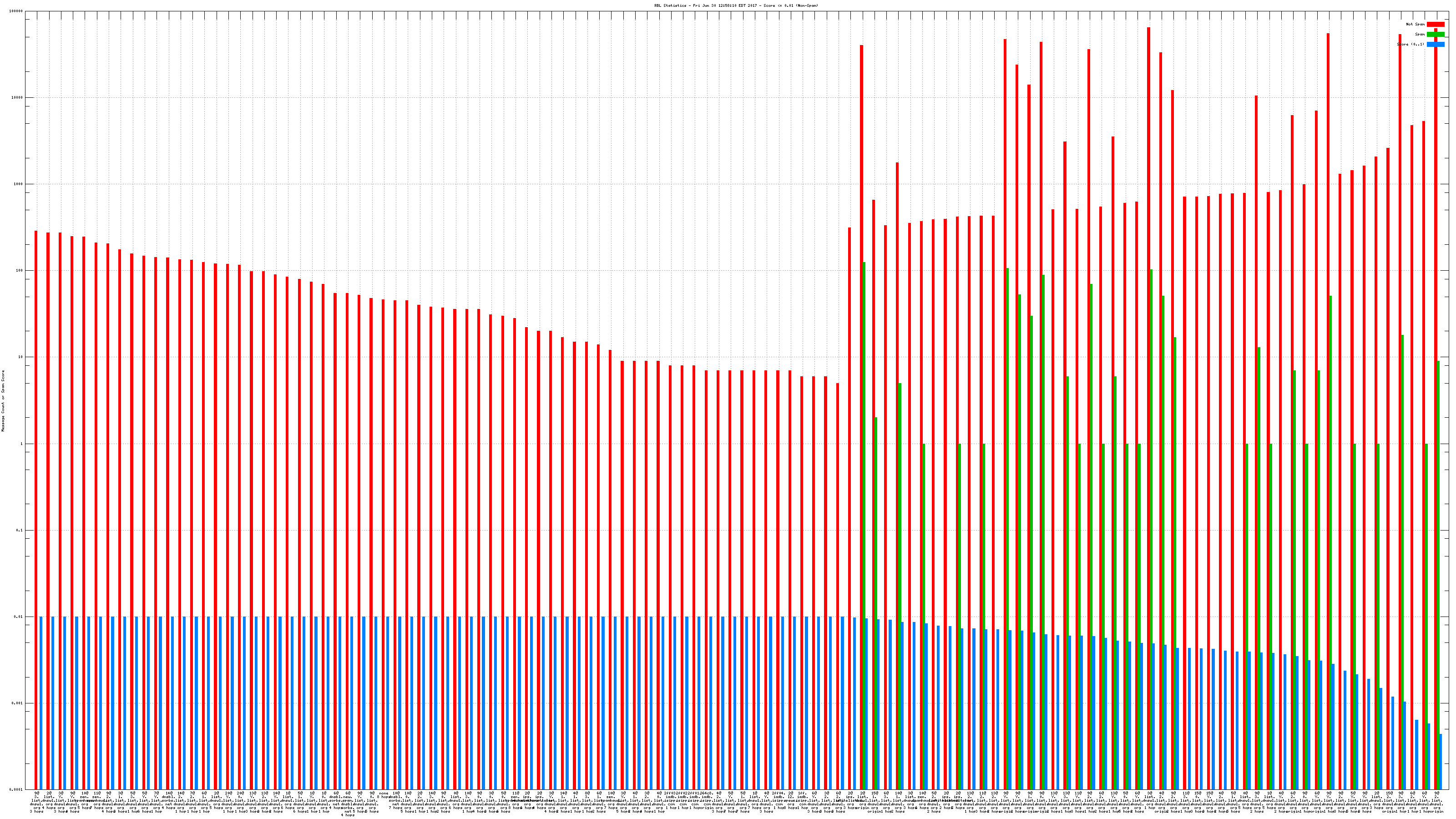Screen dimensions: 1456x819
Task: Click the 0.1 y-axis tick label
Action: coord(20,530)
